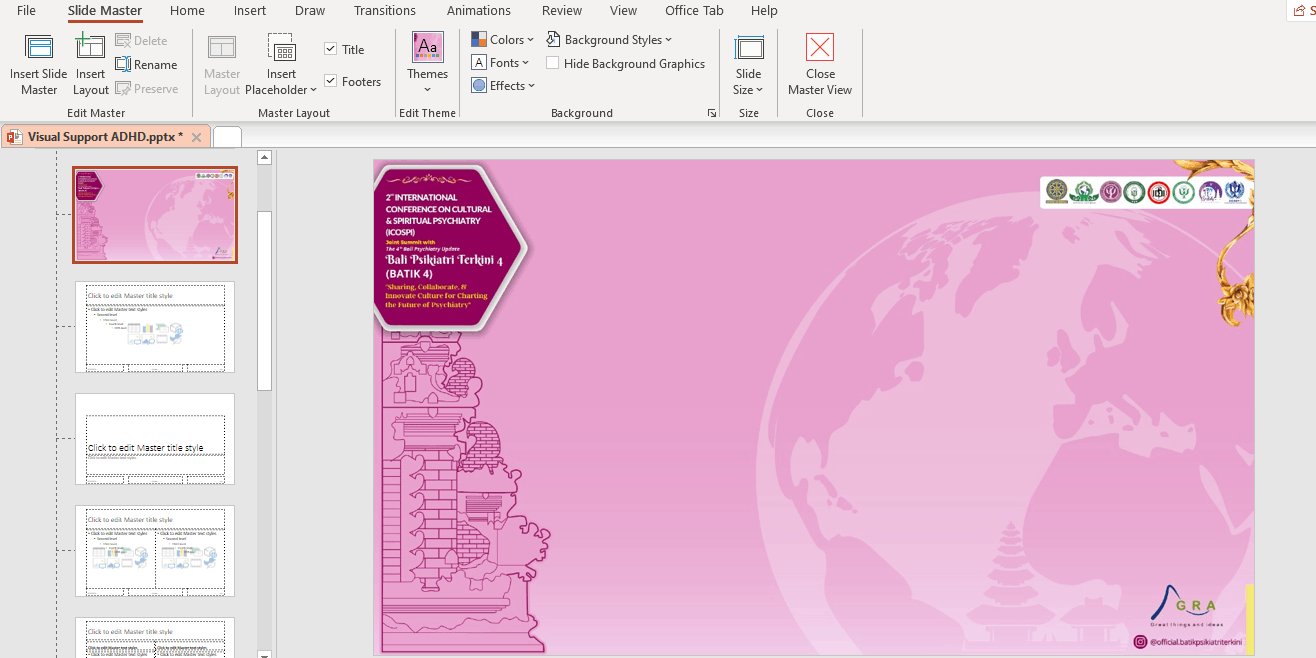
Task: Expand Background Styles dropdown arrow
Action: click(668, 40)
